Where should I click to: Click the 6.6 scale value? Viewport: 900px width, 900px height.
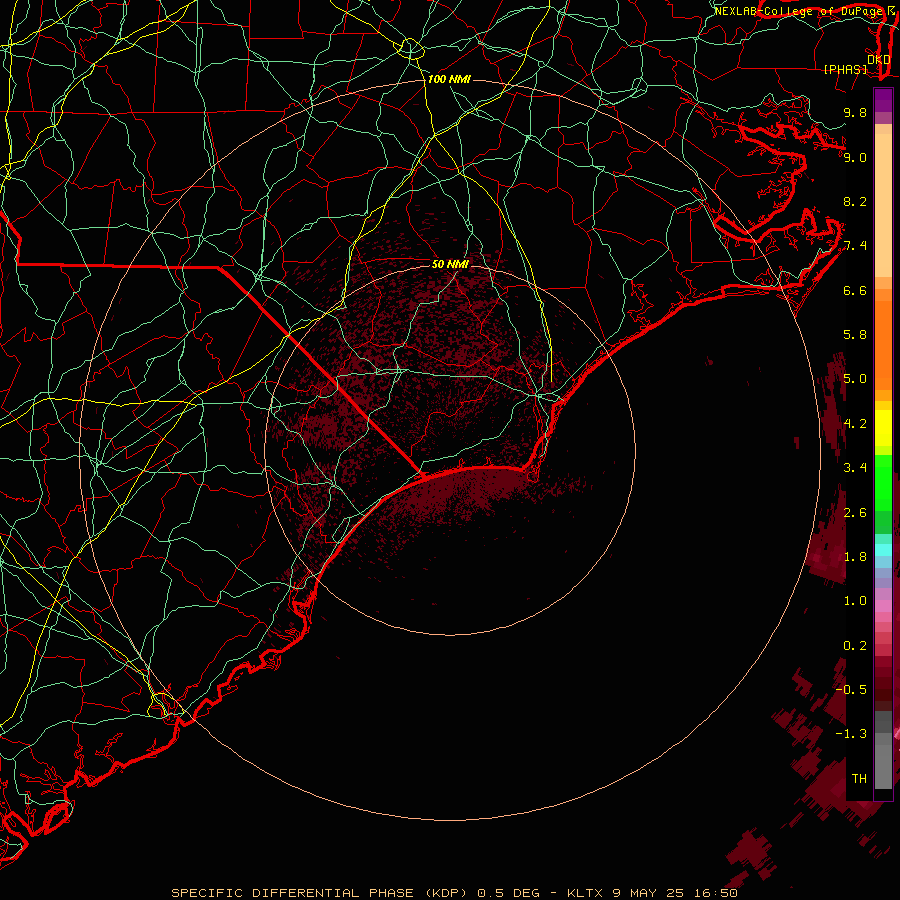point(855,290)
